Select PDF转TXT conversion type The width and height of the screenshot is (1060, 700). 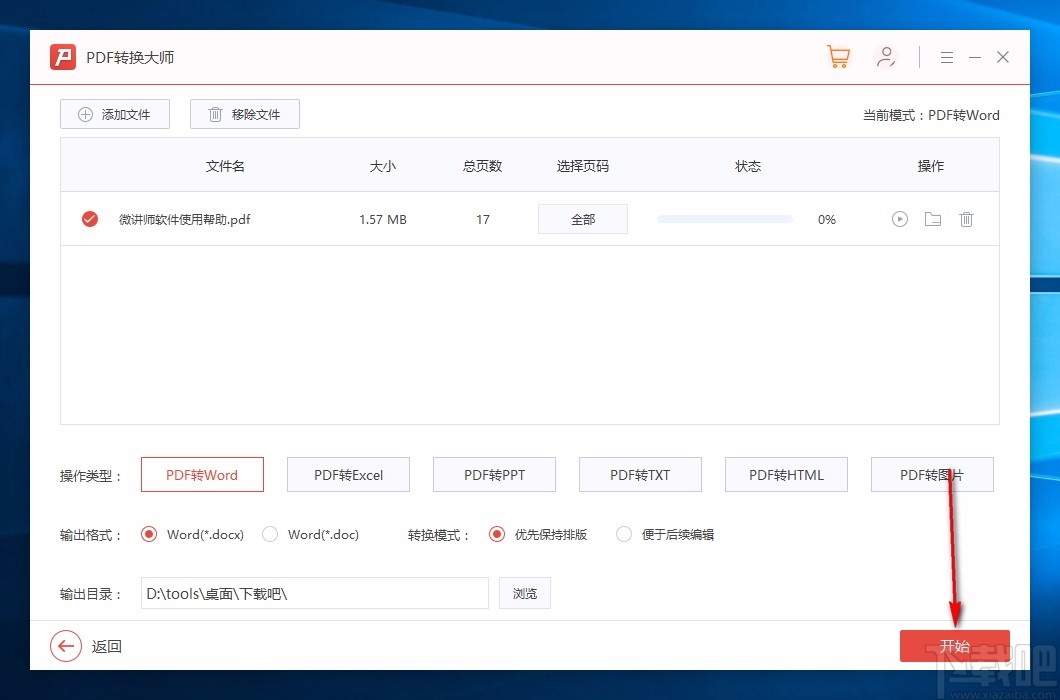pyautogui.click(x=640, y=474)
